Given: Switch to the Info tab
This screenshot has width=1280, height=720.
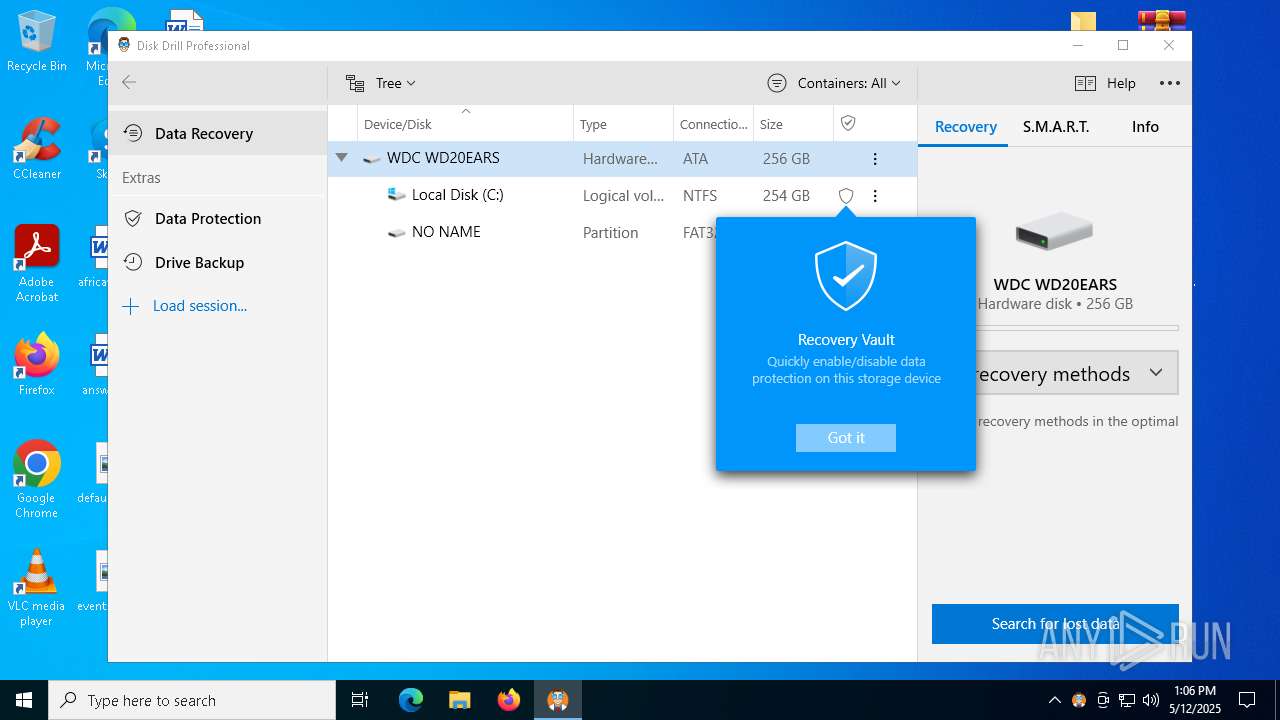Looking at the screenshot, I should pyautogui.click(x=1145, y=127).
